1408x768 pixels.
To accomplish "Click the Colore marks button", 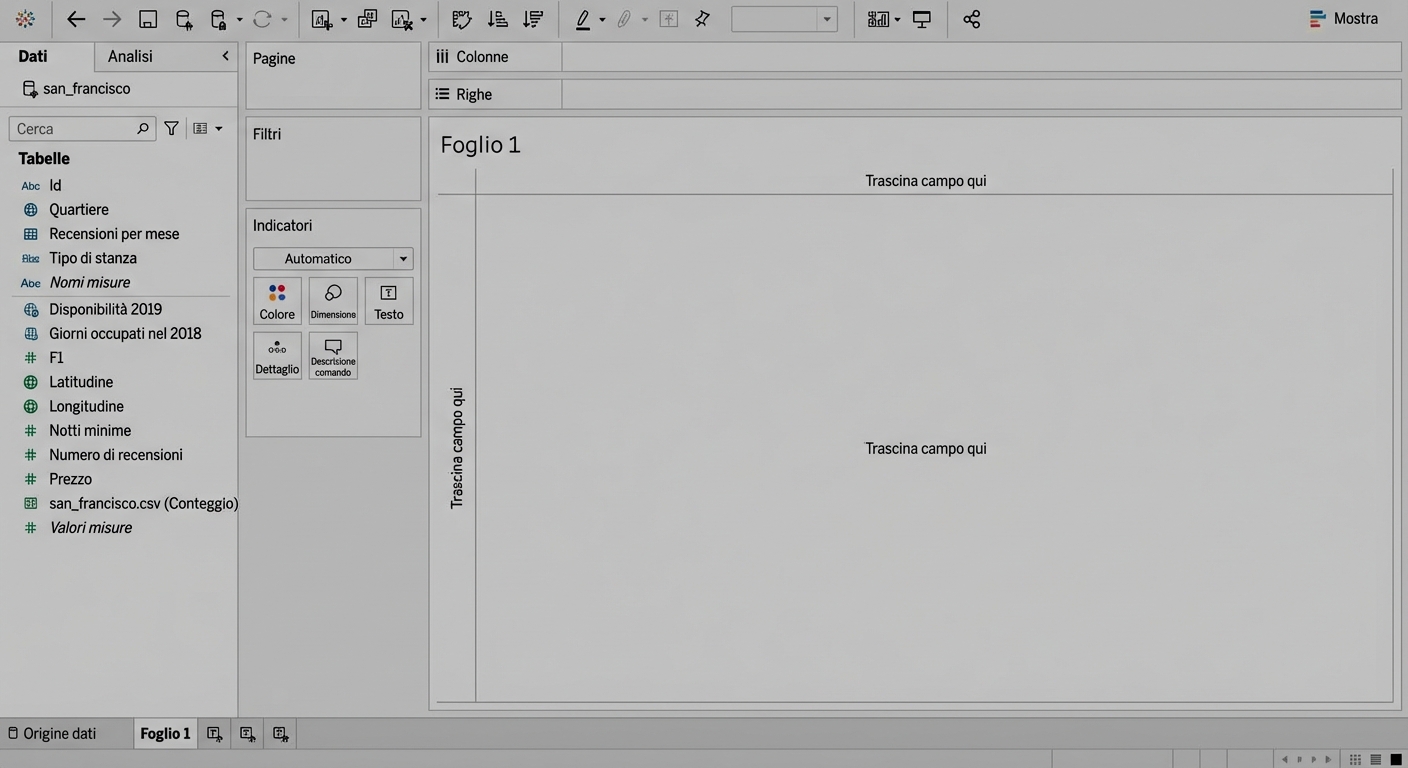I will click(x=277, y=301).
